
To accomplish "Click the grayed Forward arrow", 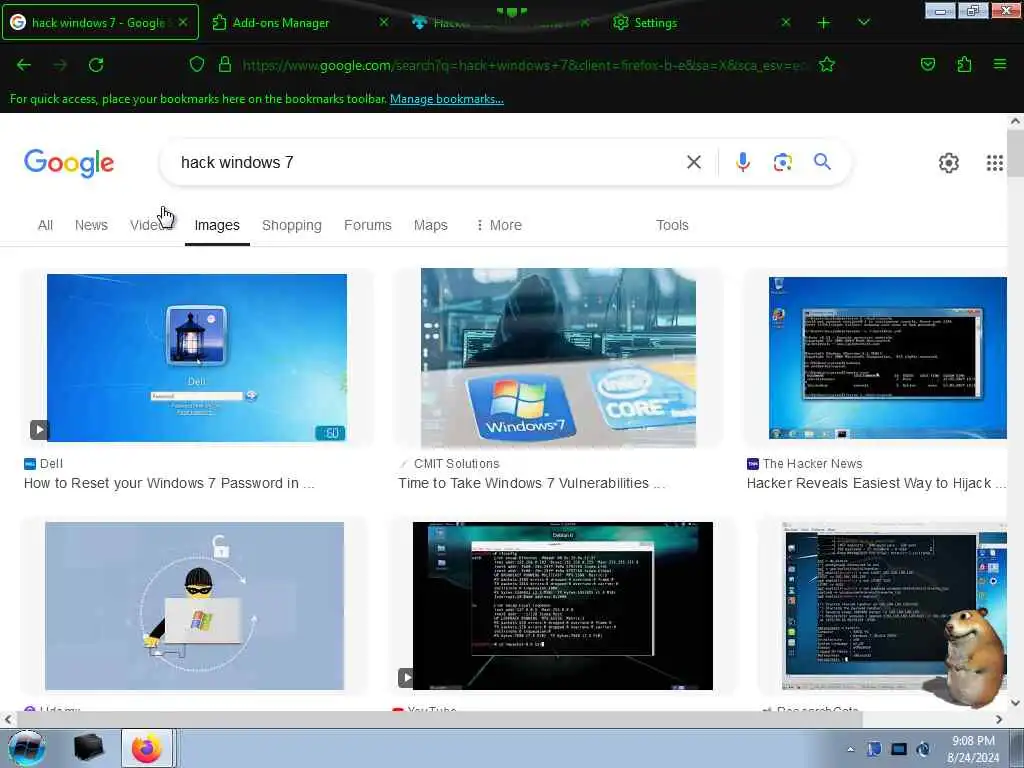I will click(60, 65).
